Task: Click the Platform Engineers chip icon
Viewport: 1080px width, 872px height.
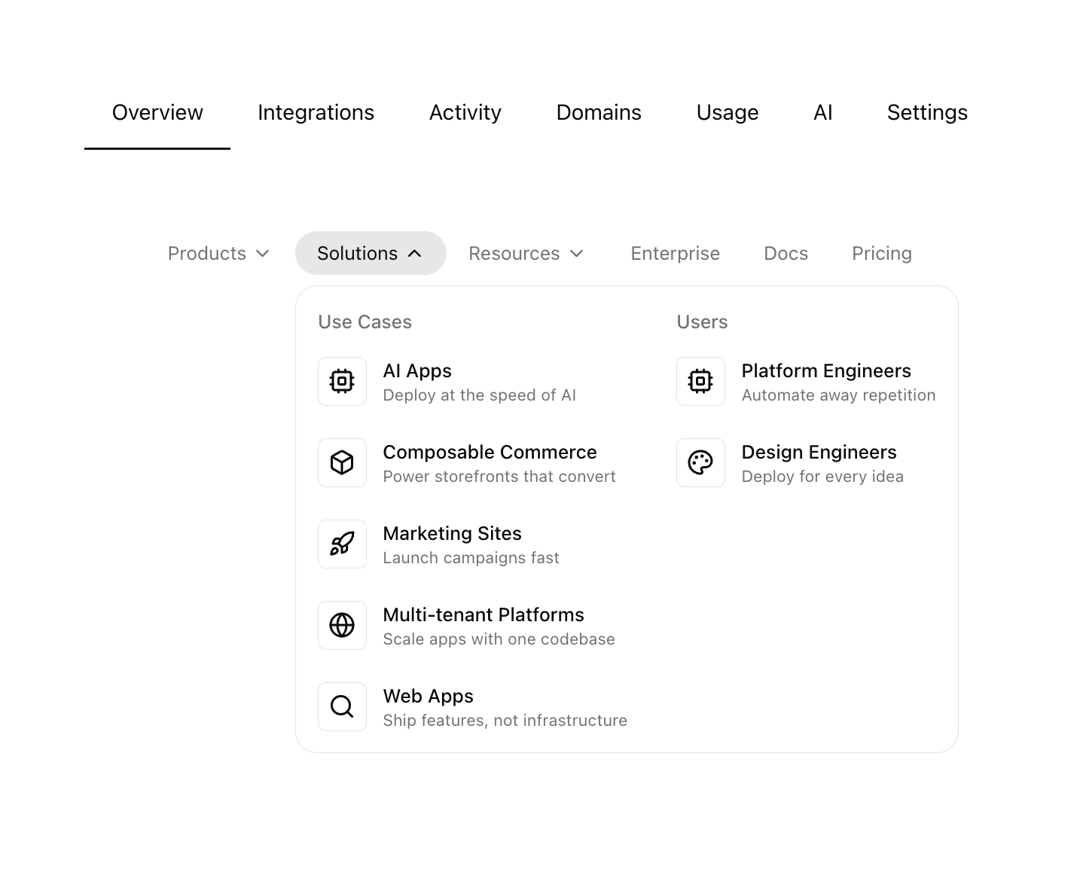Action: (x=700, y=381)
